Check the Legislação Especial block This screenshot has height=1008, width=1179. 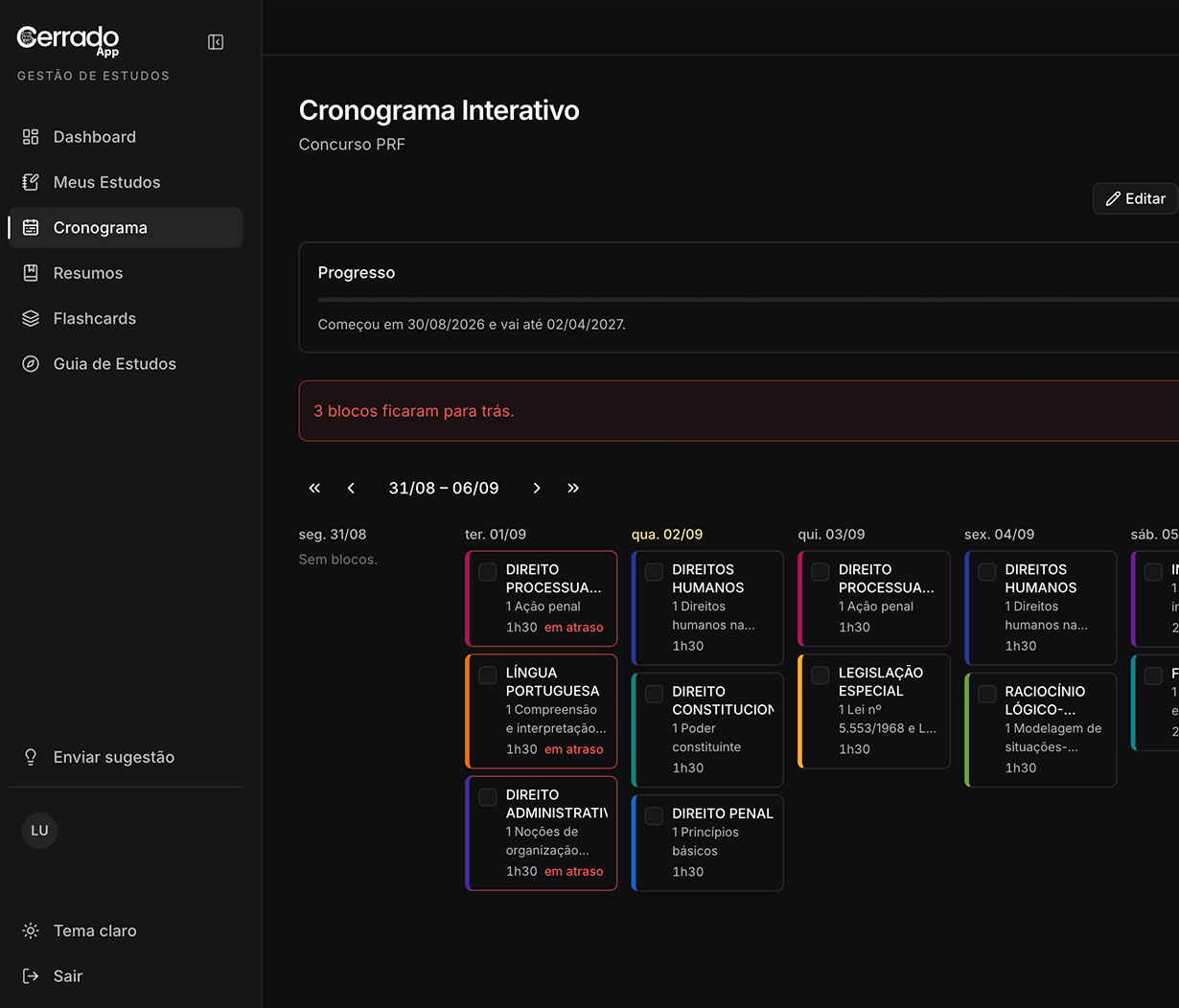coord(821,675)
